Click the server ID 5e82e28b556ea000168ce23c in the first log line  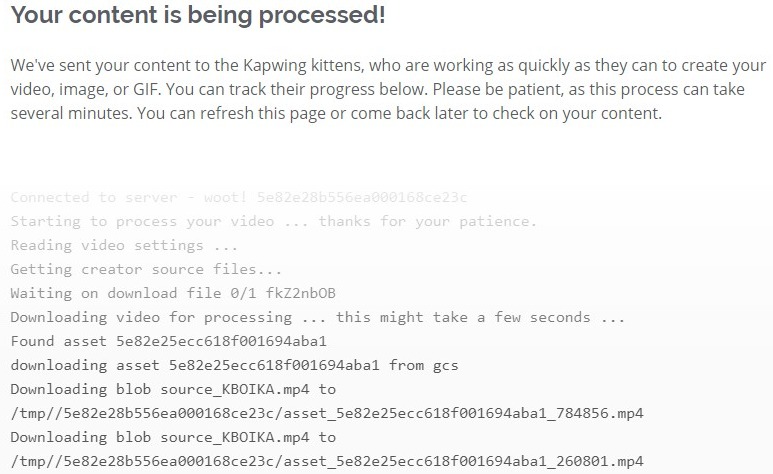coord(362,197)
